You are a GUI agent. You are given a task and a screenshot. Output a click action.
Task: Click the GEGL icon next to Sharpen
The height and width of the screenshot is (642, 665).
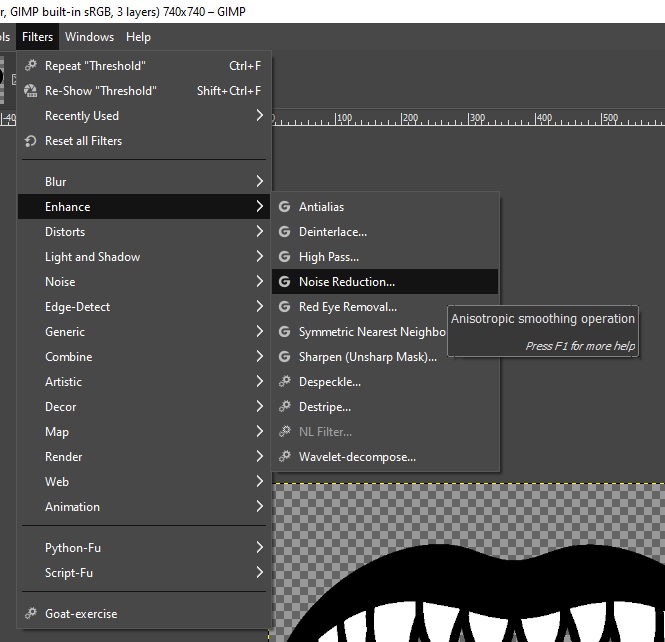[x=285, y=357]
